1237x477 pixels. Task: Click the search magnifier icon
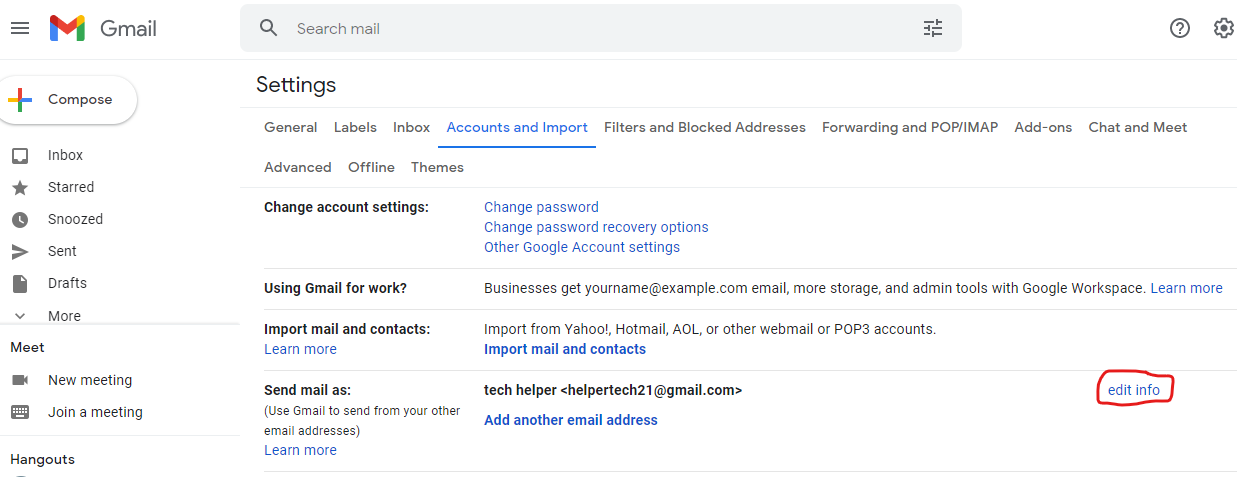tap(268, 28)
